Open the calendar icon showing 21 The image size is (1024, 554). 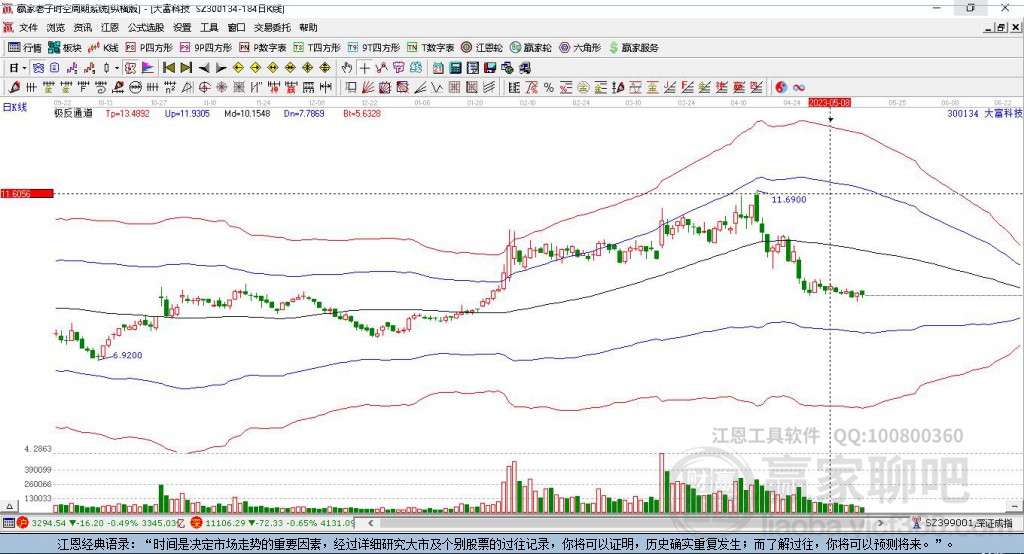[438, 68]
